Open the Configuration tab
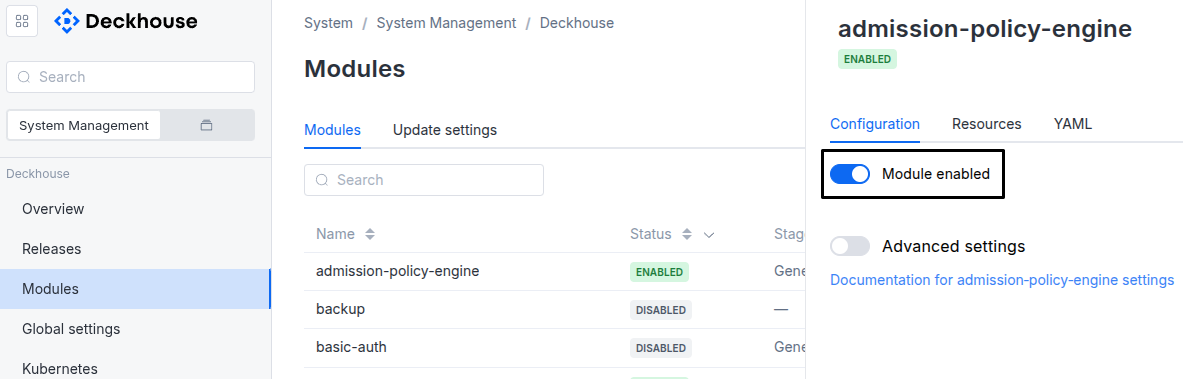Image resolution: width=1183 pixels, height=379 pixels. (874, 124)
